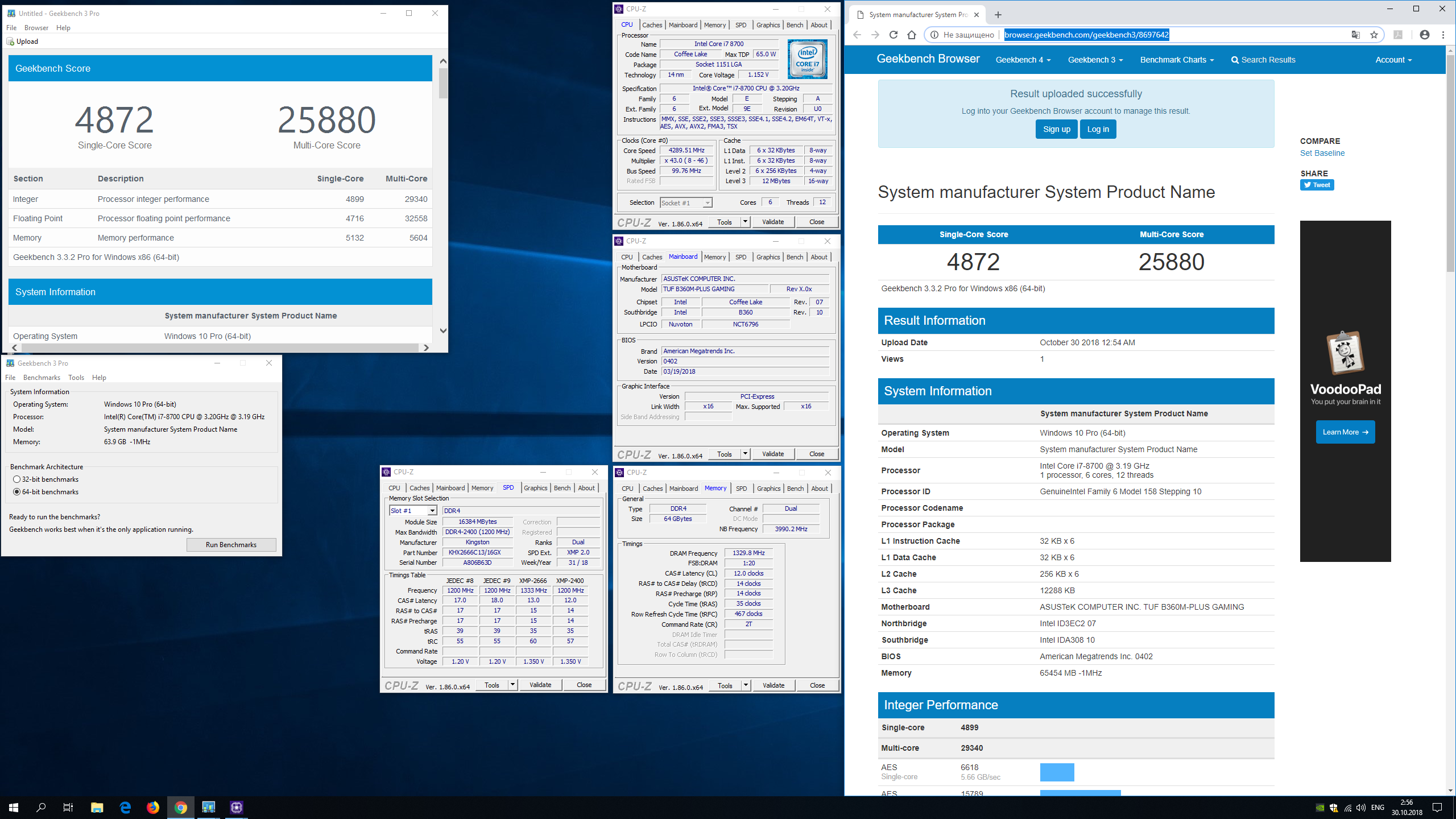
Task: Open the Chrome home page button
Action: click(x=912, y=35)
